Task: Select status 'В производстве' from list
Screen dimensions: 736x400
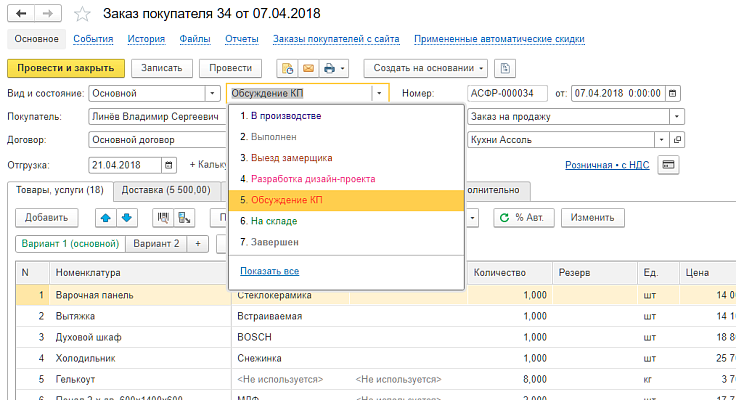Action: tap(287, 116)
